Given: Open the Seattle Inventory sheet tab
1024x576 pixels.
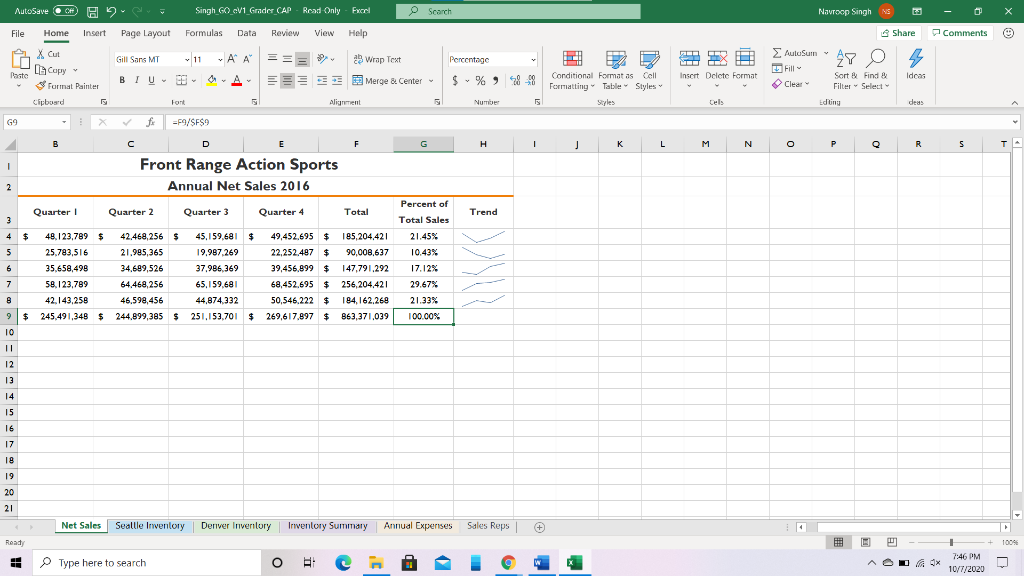Looking at the screenshot, I should (x=151, y=524).
